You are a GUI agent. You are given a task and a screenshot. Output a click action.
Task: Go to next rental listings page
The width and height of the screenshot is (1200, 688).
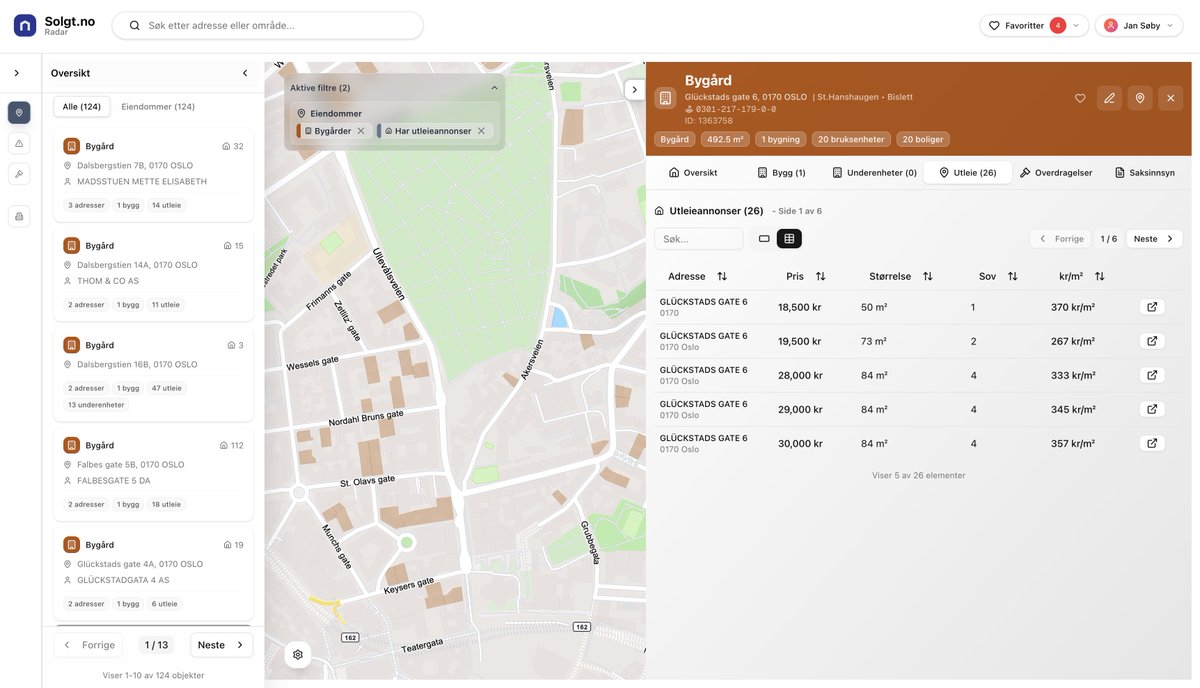(1154, 239)
